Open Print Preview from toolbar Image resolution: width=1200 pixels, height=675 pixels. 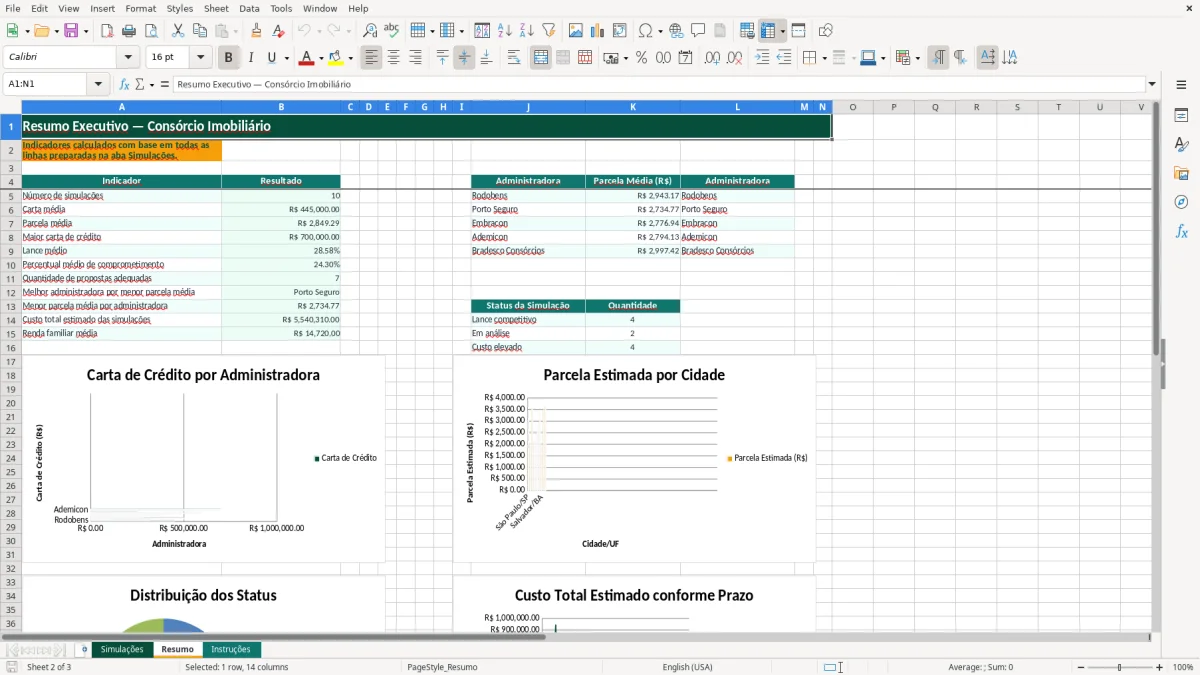151,31
